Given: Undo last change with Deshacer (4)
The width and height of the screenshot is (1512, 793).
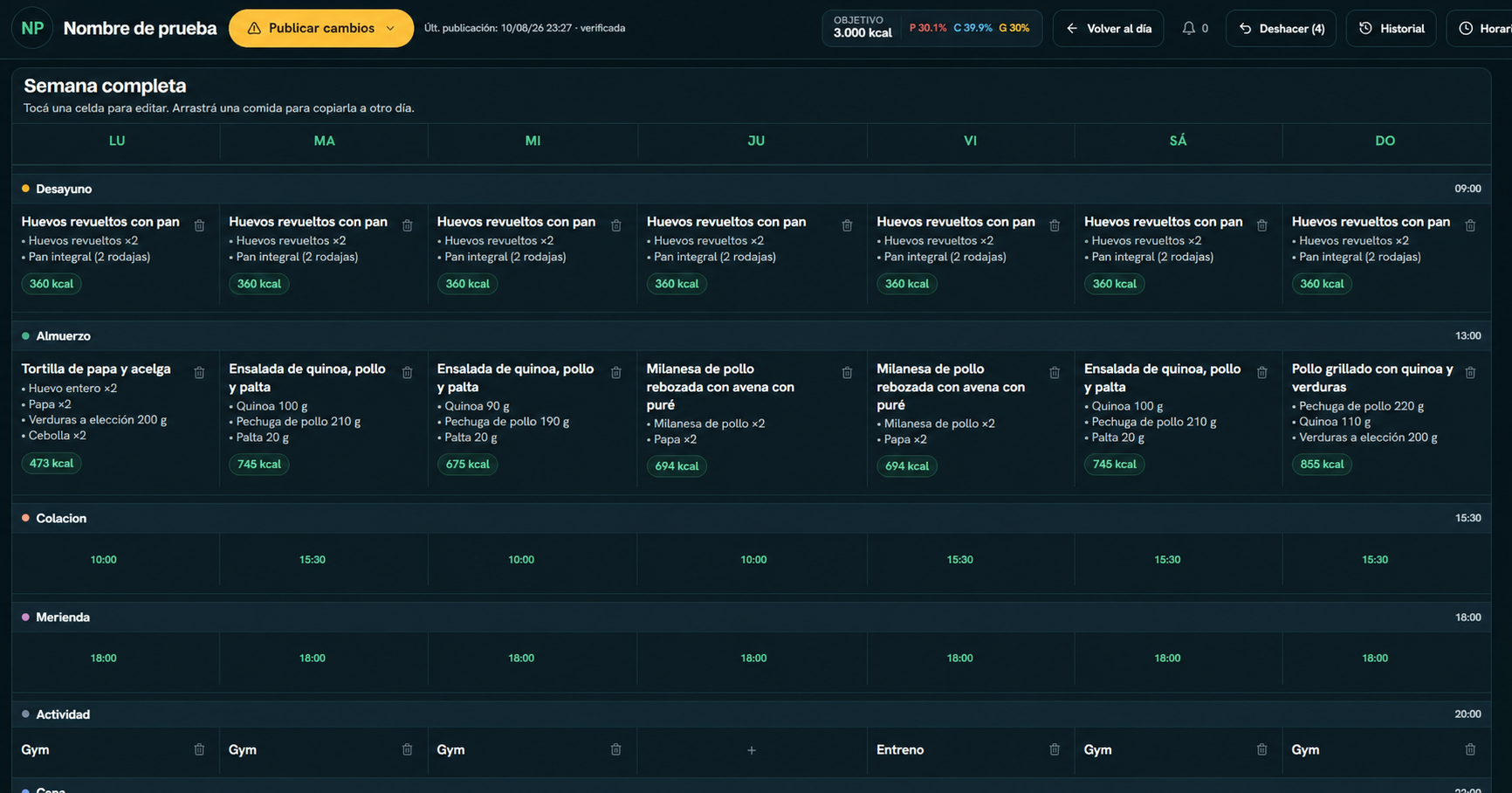Looking at the screenshot, I should coord(1281,29).
